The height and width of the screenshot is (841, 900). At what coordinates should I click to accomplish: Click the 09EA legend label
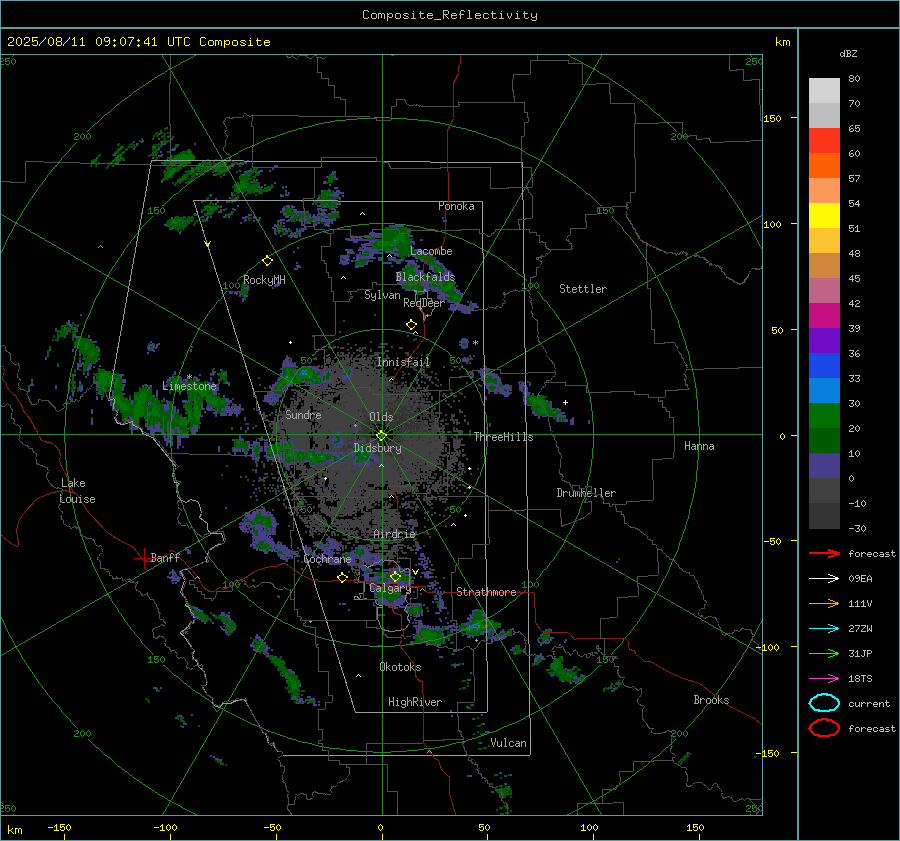(x=860, y=579)
